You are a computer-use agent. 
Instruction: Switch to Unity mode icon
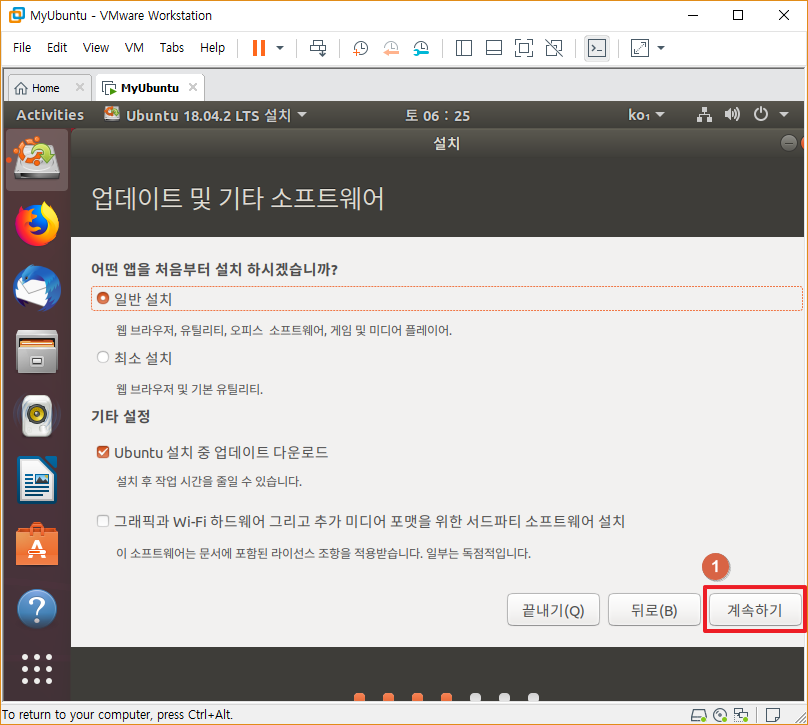pyautogui.click(x=554, y=48)
